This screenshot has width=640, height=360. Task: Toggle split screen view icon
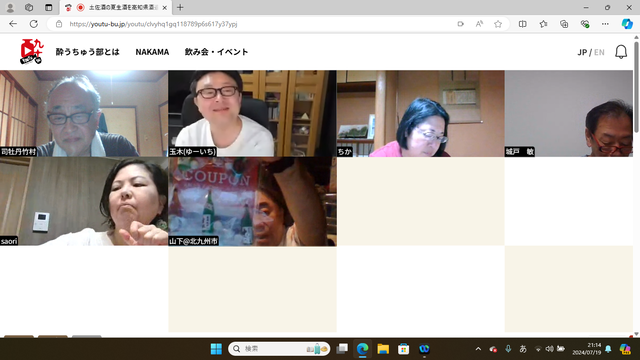point(522,24)
